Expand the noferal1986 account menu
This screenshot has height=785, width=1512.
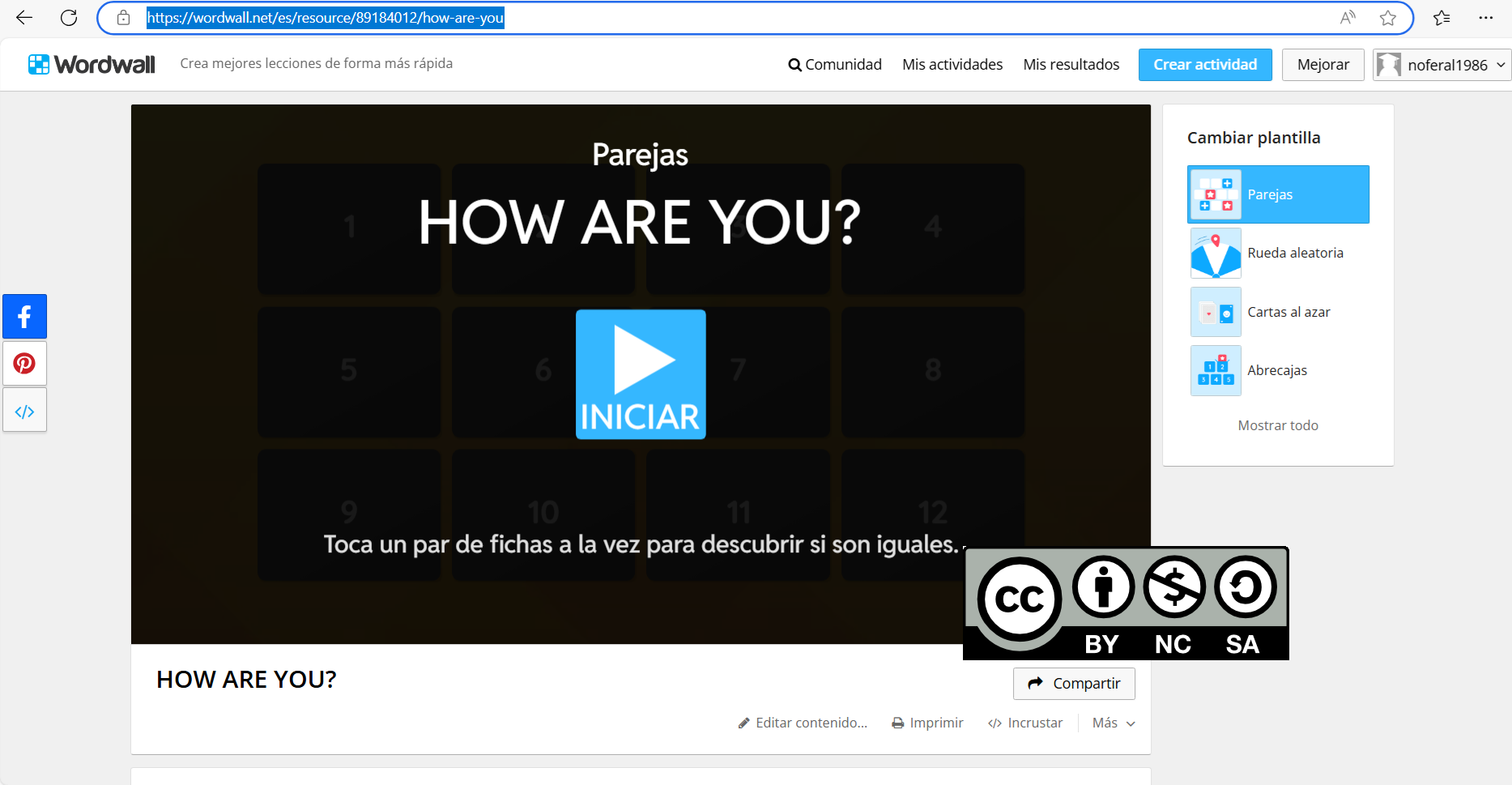[1441, 64]
